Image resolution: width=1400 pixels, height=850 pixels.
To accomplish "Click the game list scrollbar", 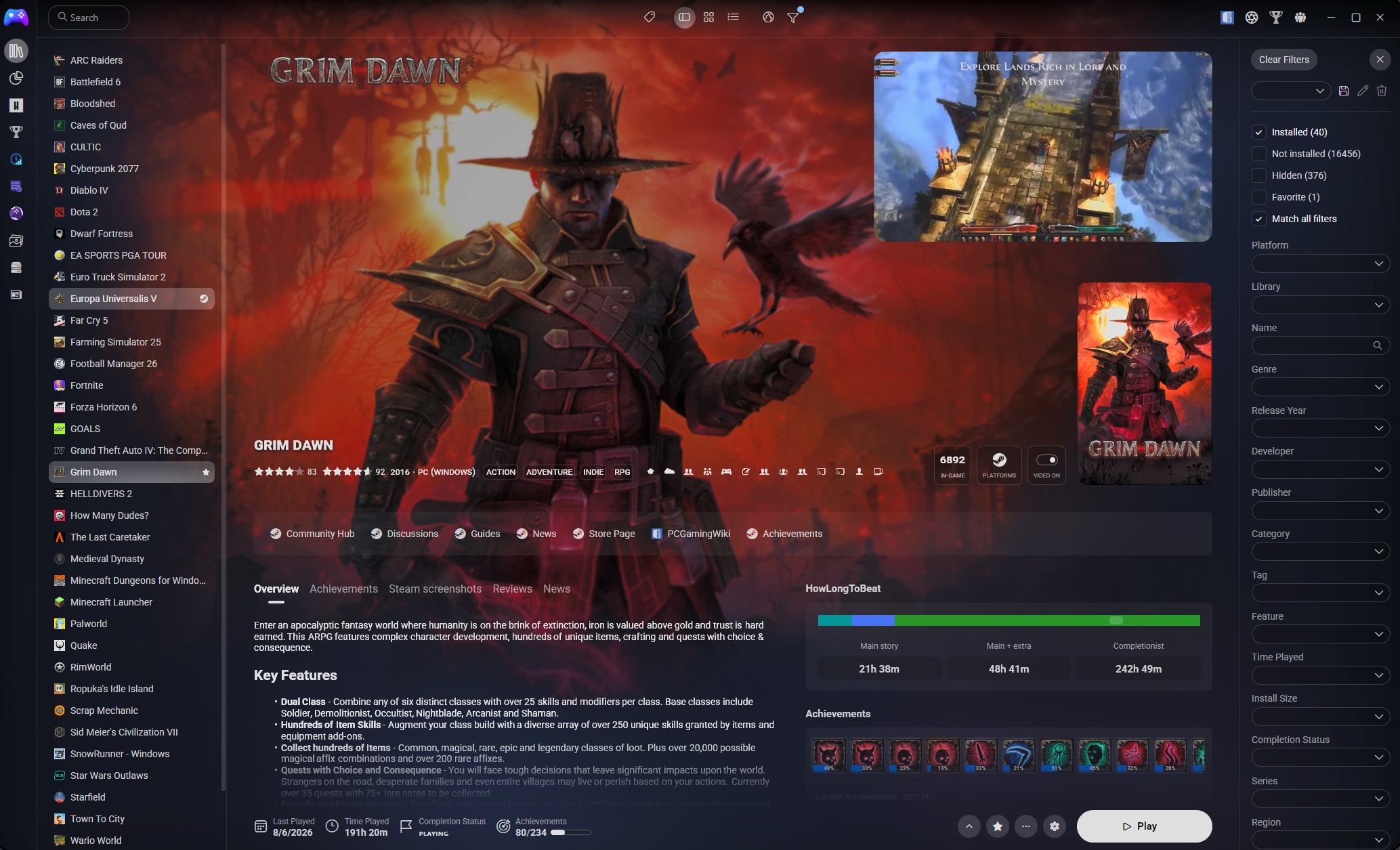I will click(x=223, y=417).
